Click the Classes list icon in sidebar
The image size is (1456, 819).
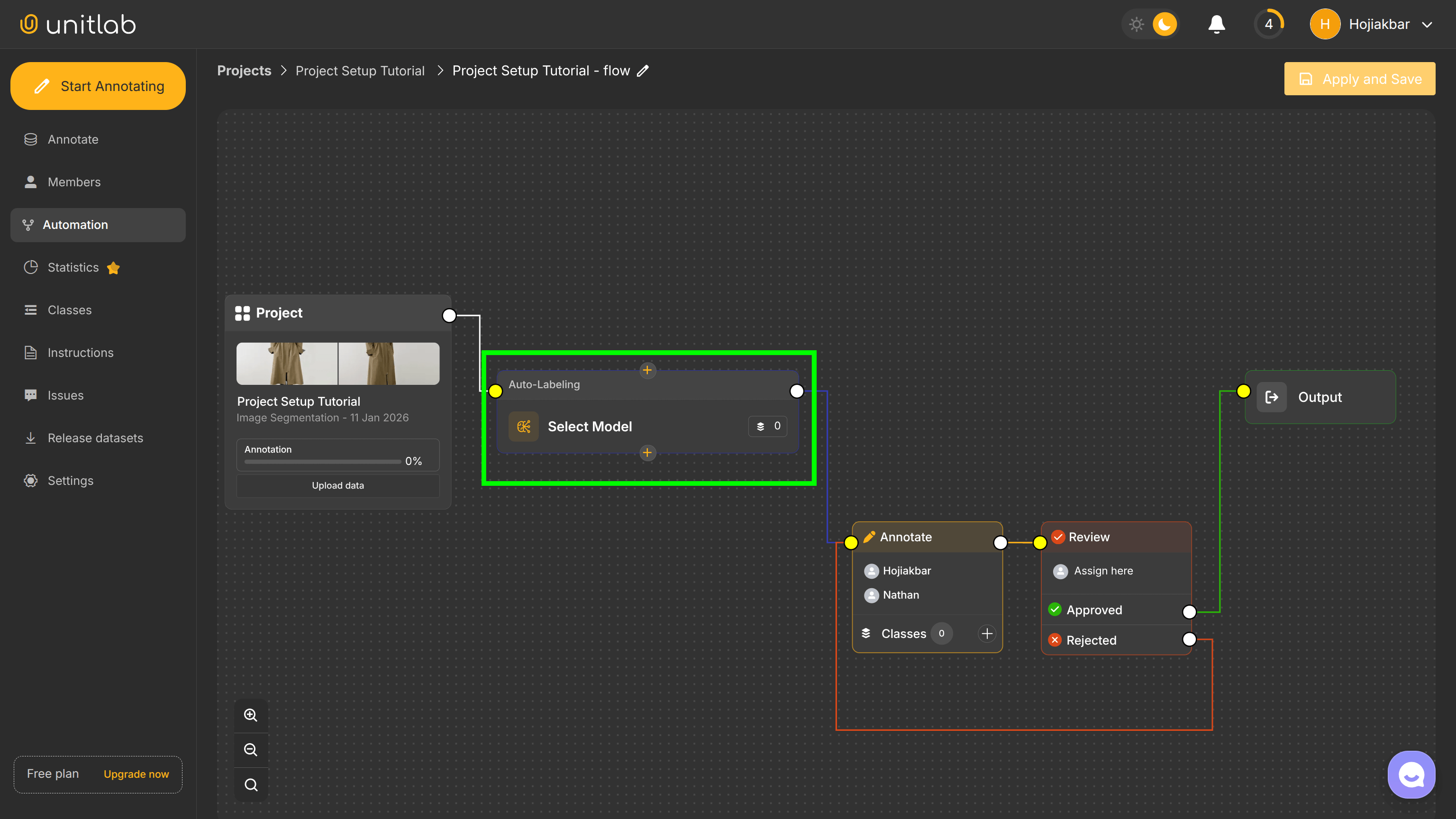click(30, 310)
